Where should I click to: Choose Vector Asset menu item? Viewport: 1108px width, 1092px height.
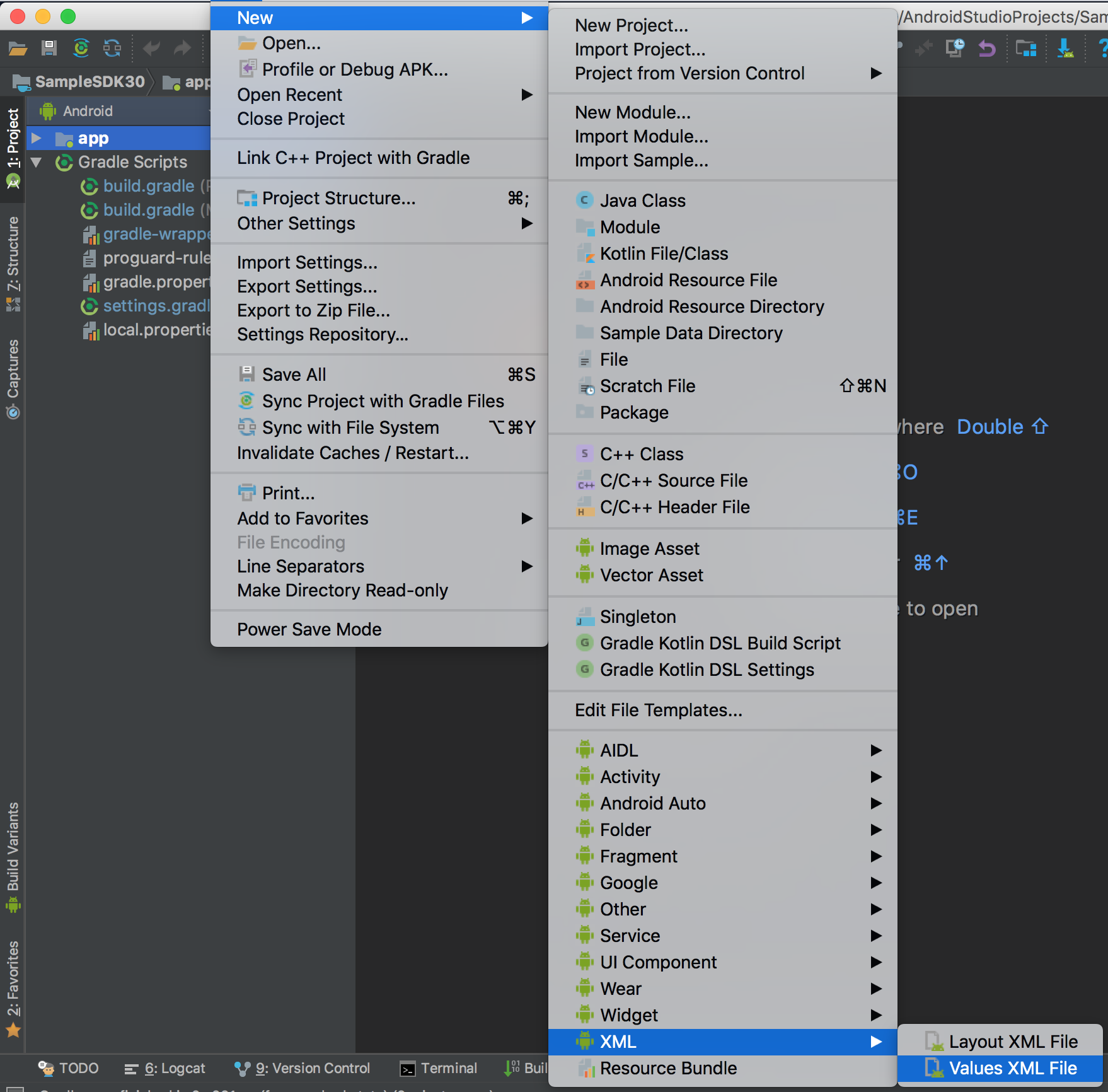tap(723, 575)
